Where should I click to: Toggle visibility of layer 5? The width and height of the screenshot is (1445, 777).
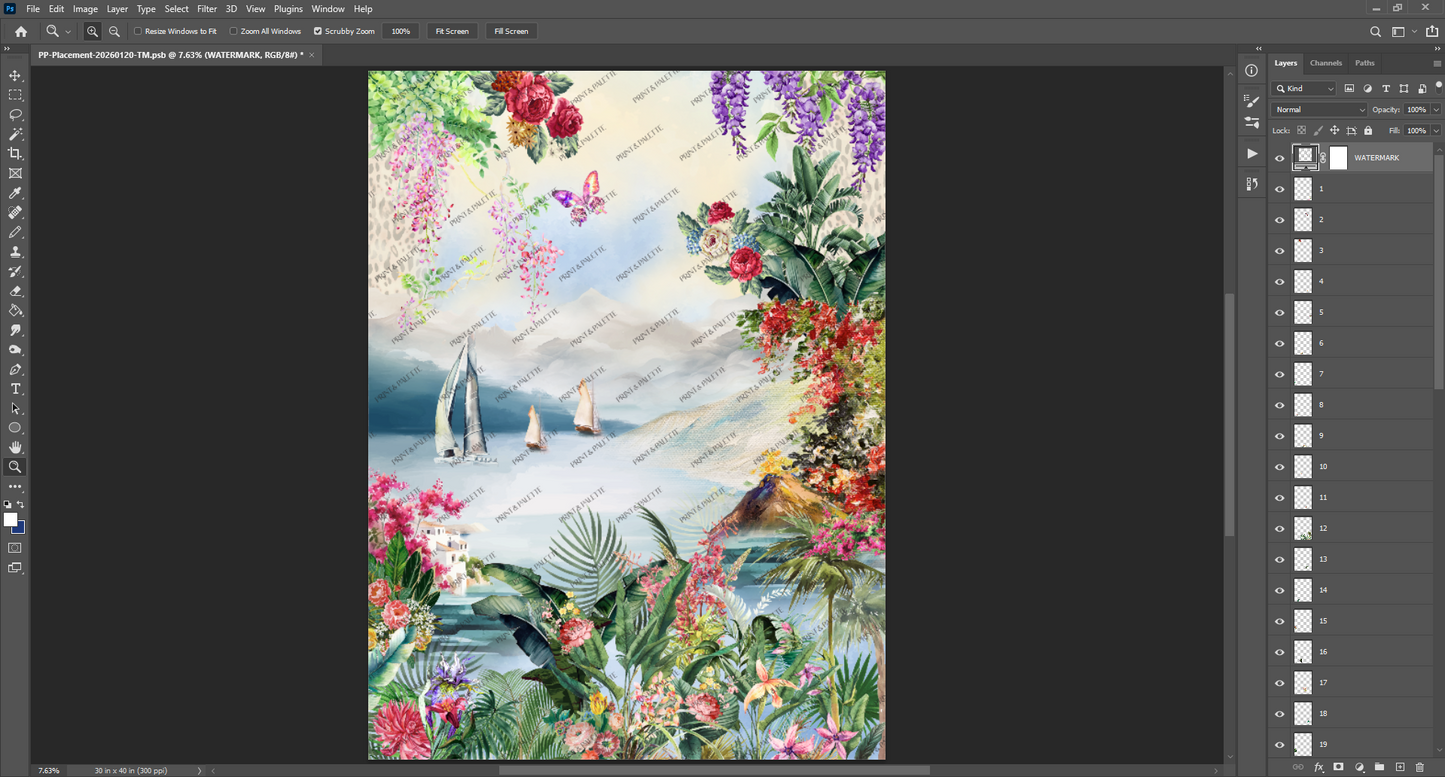[x=1280, y=312]
